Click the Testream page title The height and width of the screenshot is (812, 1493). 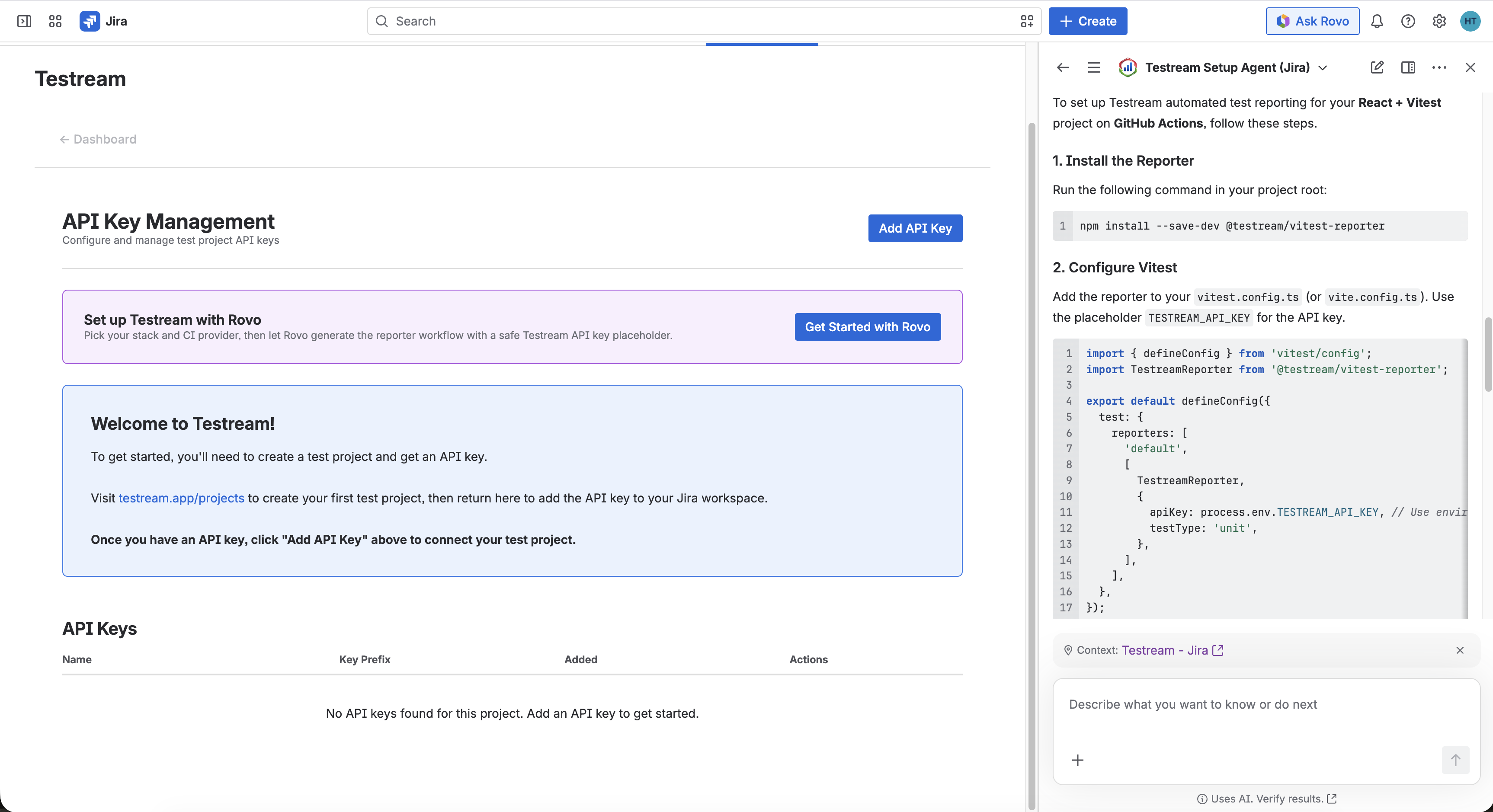coord(80,79)
